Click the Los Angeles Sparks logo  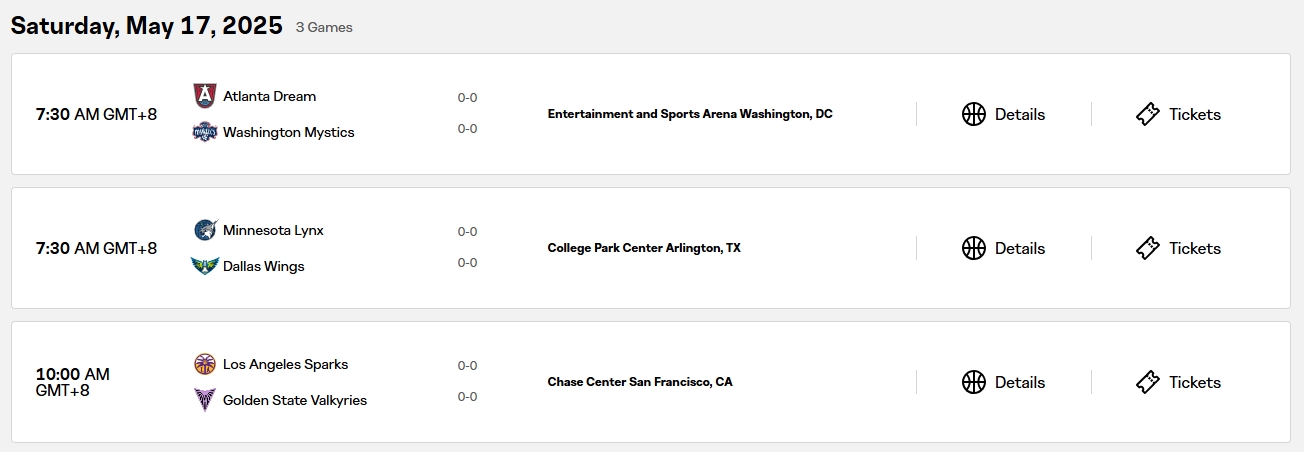(x=204, y=364)
